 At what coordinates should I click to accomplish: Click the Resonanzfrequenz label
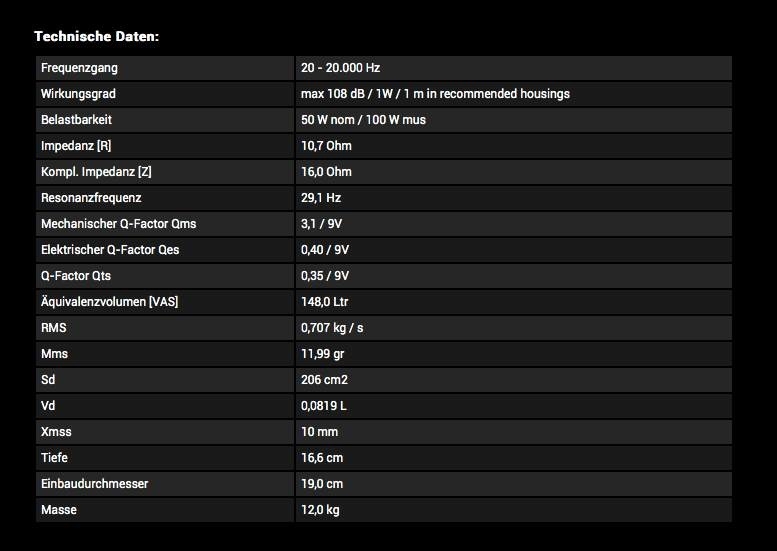coord(91,198)
